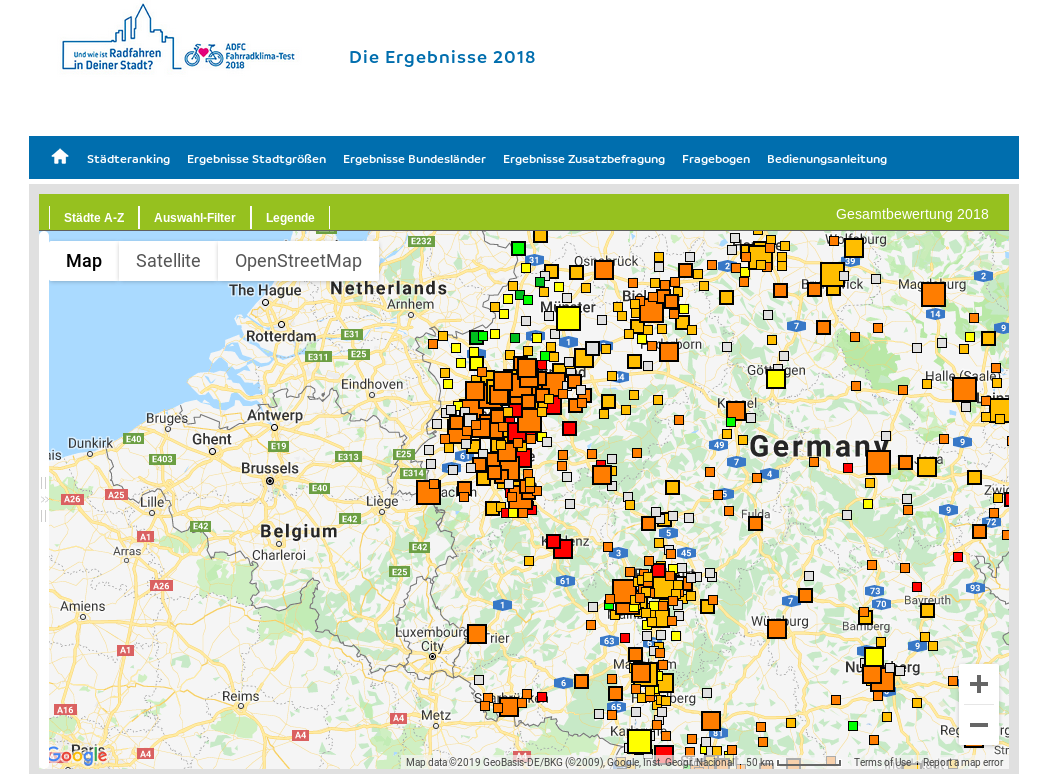Viewport: 1059px width, 774px height.
Task: Switch map view to Satellite
Action: click(168, 261)
